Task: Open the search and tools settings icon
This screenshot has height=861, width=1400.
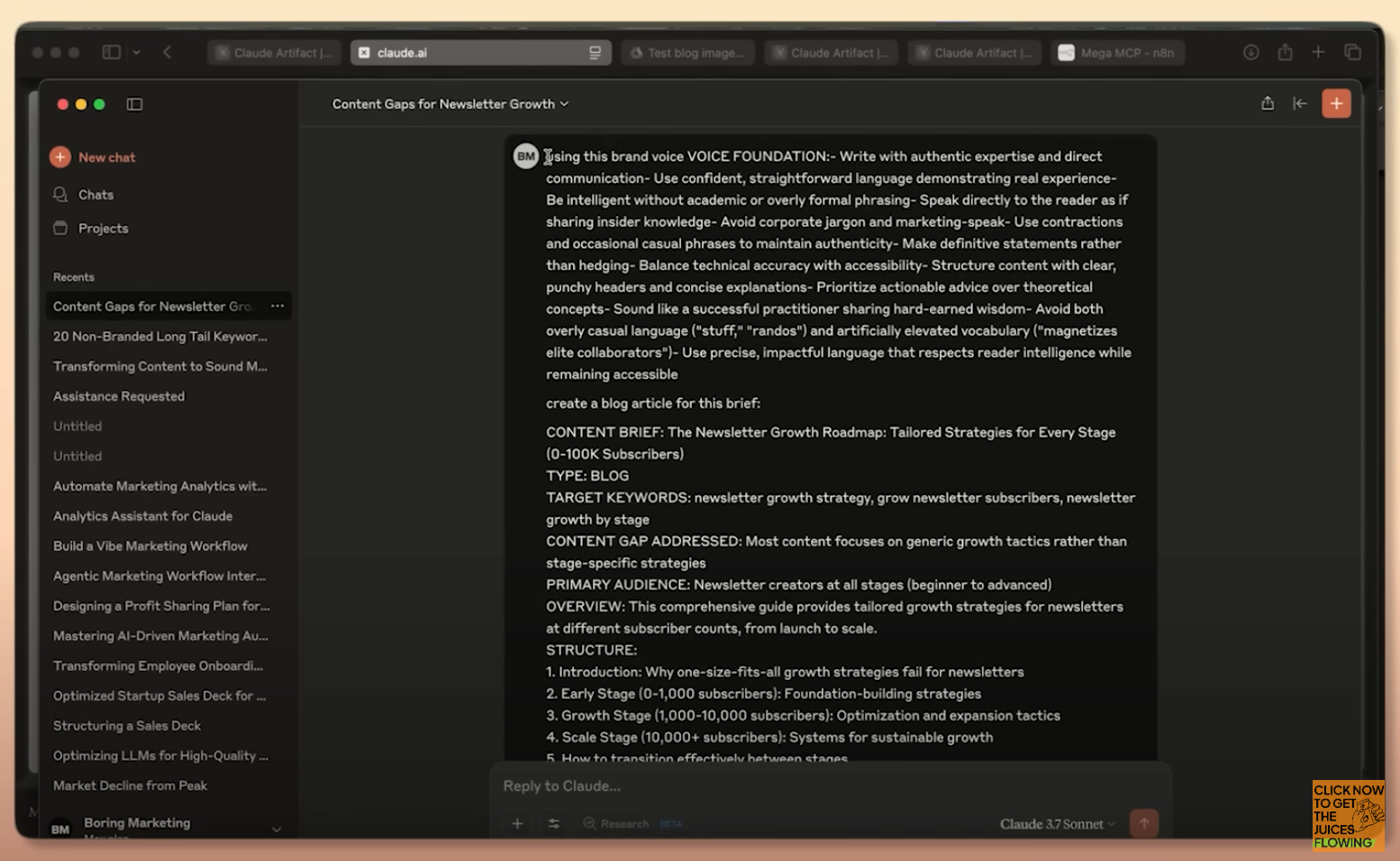Action: 553,823
